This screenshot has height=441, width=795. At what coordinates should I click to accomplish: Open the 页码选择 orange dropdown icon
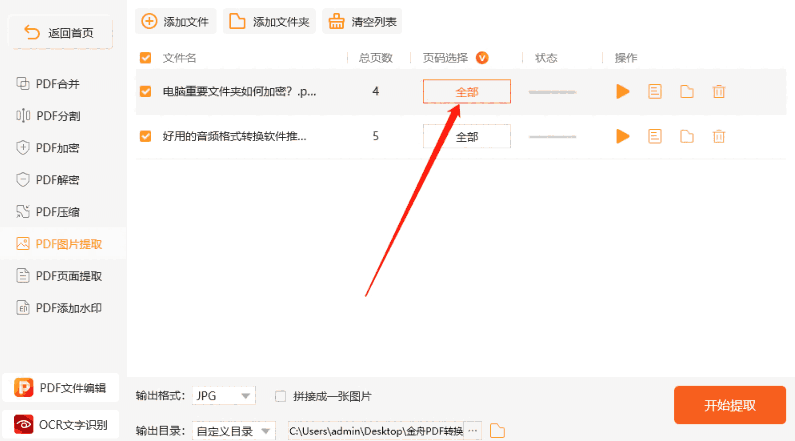click(x=482, y=58)
